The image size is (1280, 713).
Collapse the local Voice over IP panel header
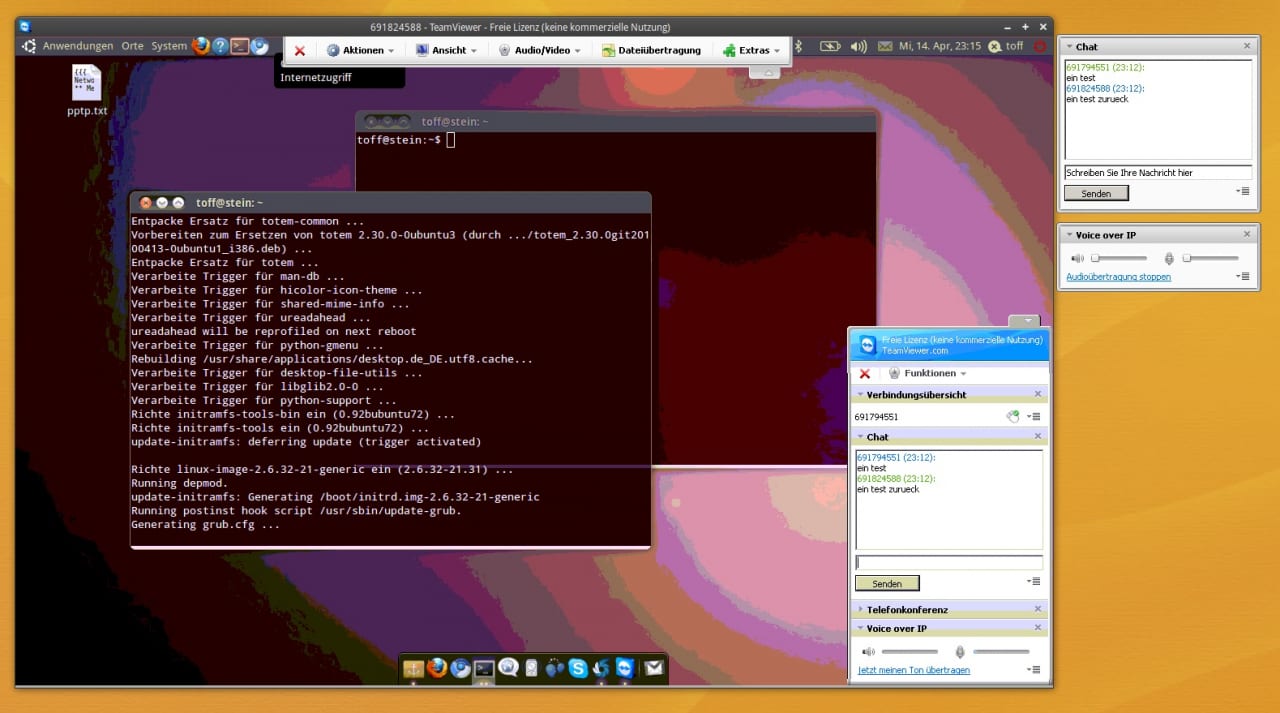[1068, 235]
